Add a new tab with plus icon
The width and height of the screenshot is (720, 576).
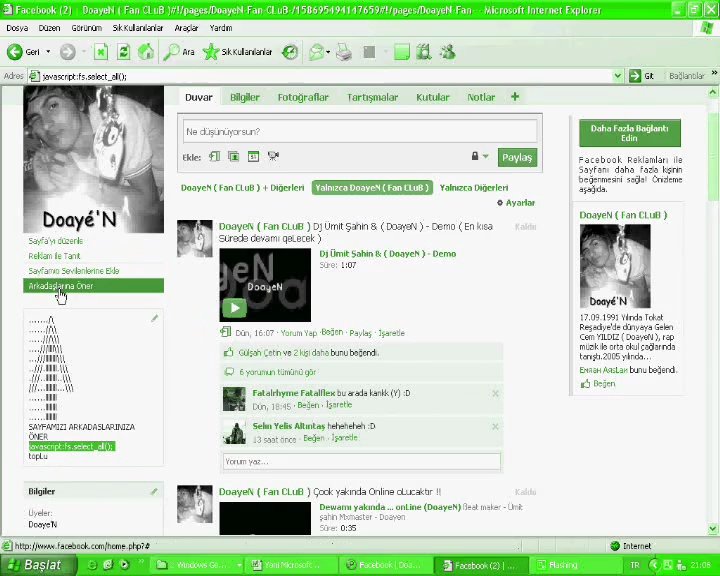[515, 97]
